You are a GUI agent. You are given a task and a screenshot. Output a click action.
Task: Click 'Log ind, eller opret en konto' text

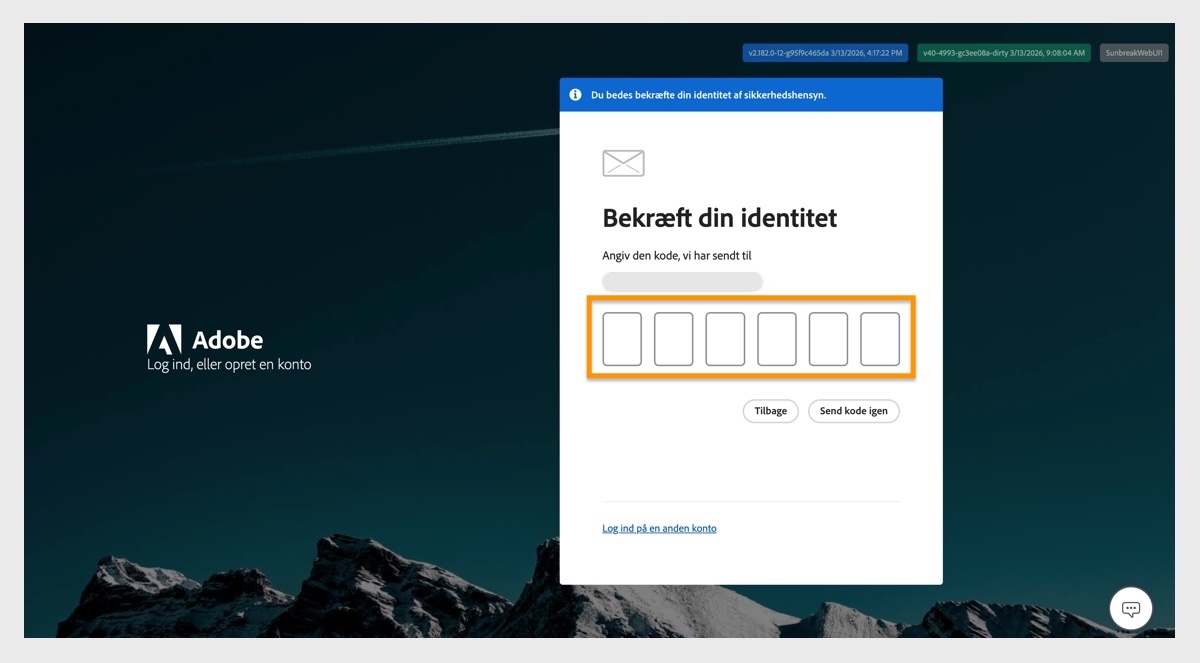click(229, 365)
